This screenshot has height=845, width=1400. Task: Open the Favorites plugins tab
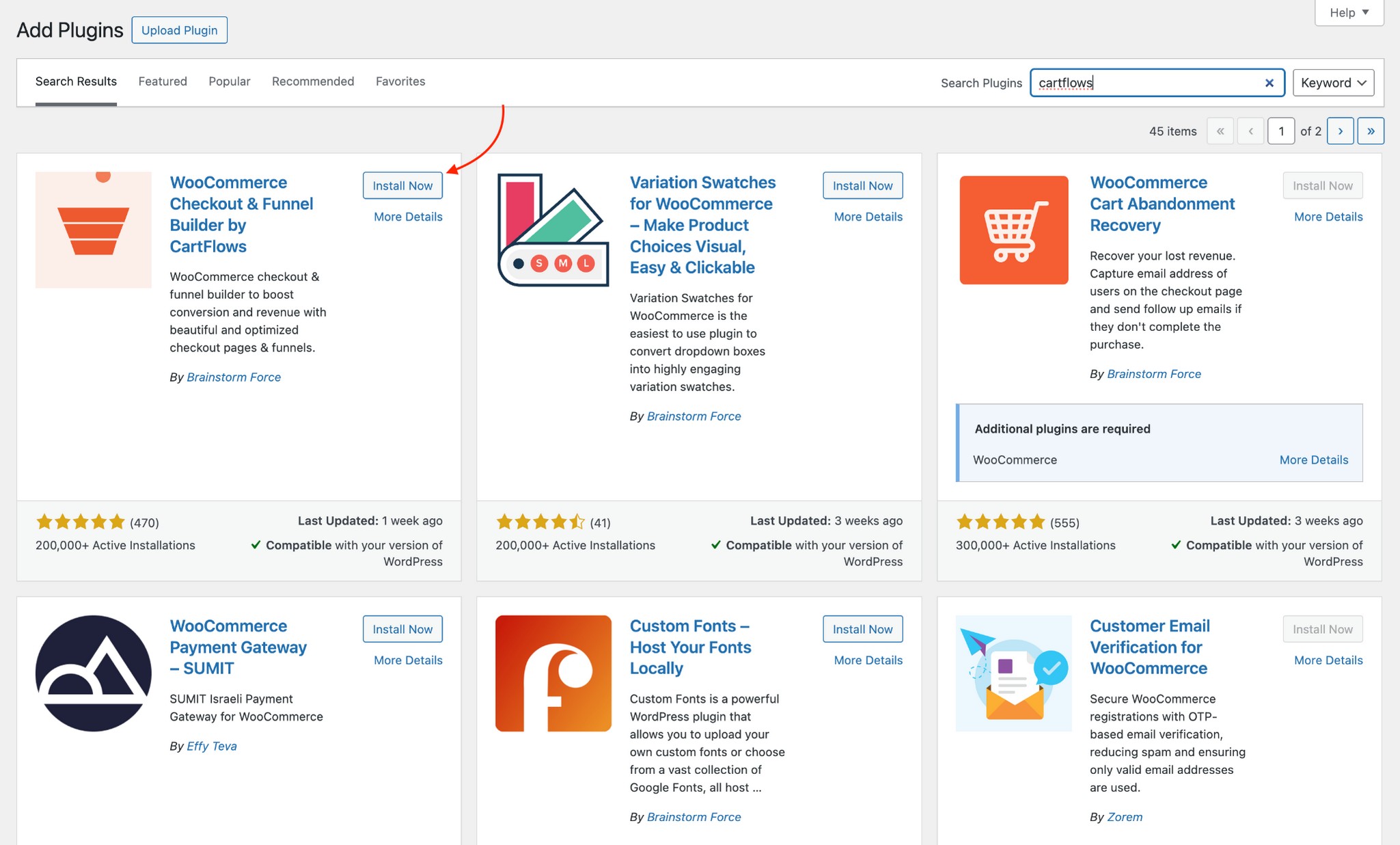400,81
